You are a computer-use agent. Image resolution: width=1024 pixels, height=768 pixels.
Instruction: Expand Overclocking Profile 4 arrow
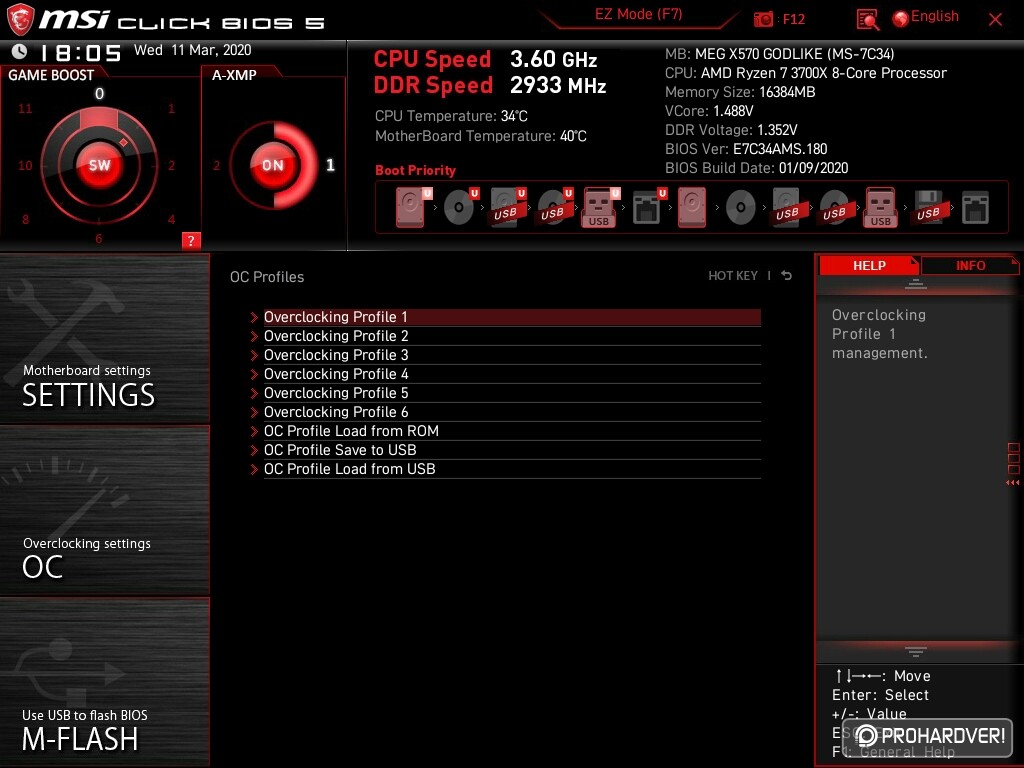click(254, 374)
